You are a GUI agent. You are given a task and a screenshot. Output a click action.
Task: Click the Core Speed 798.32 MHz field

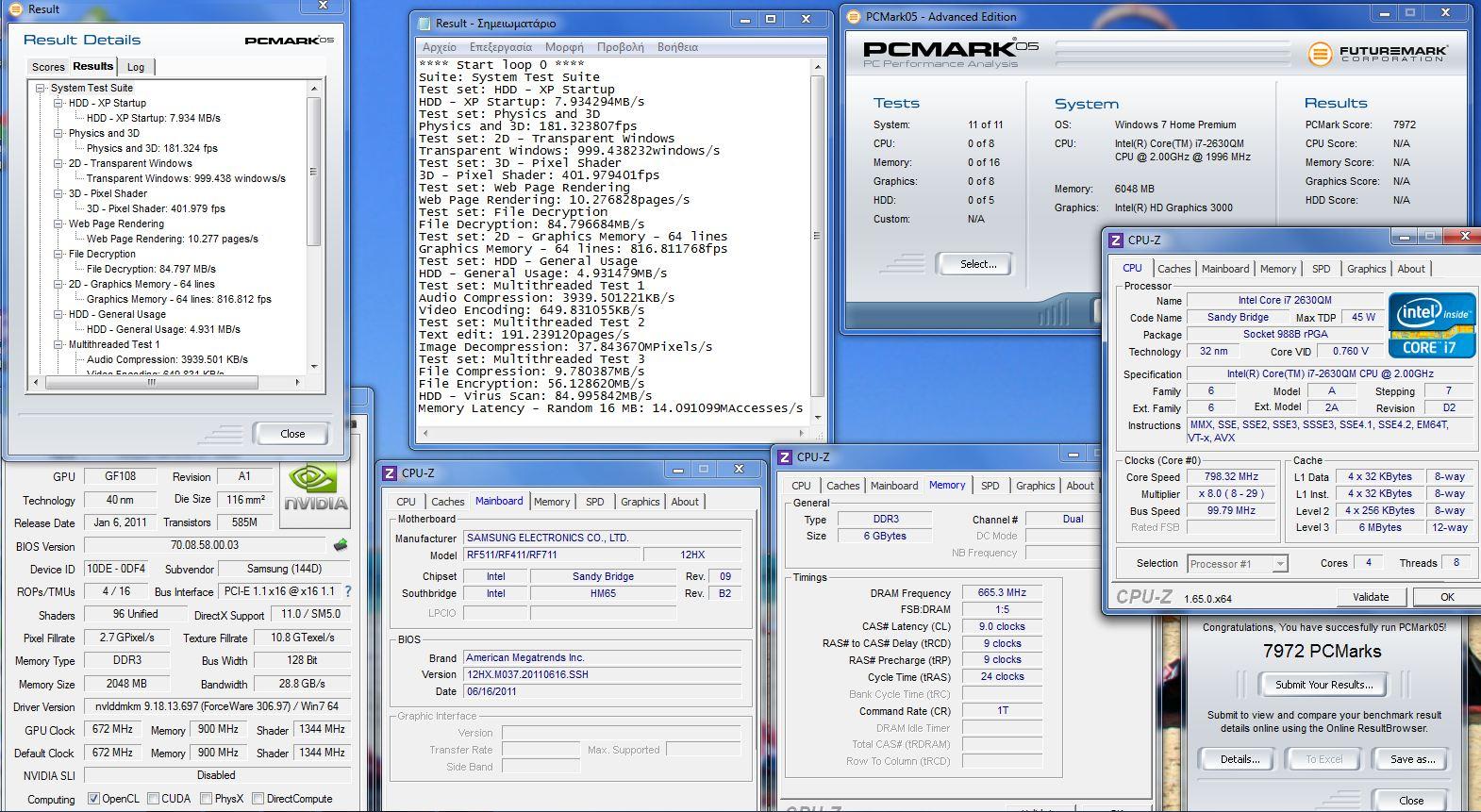(x=1232, y=477)
